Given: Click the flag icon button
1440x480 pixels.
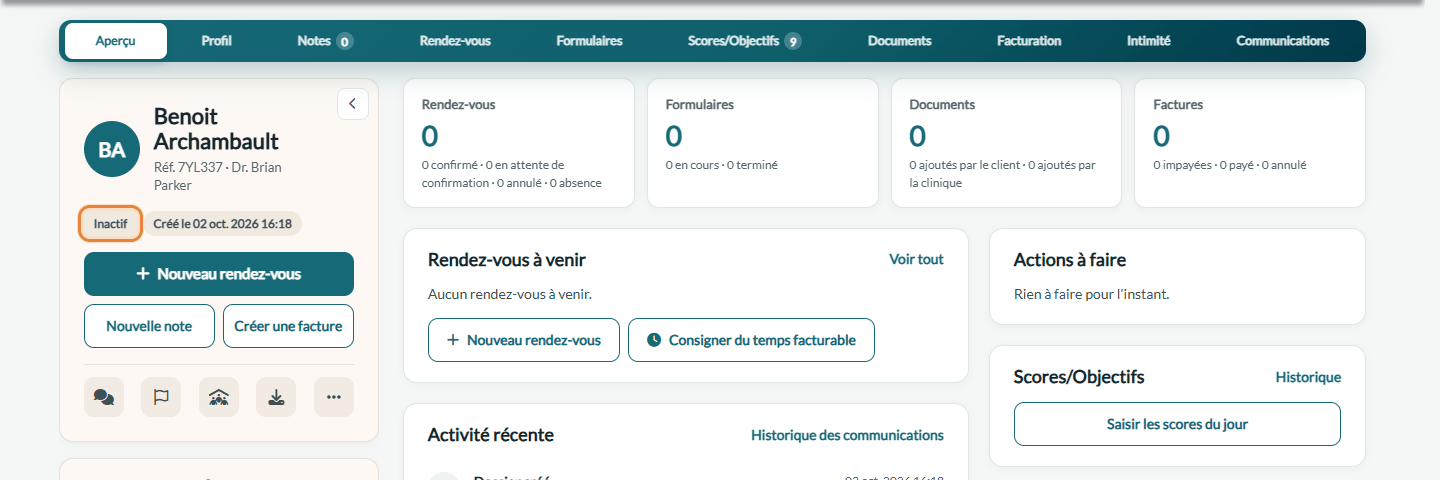Looking at the screenshot, I should pos(161,397).
